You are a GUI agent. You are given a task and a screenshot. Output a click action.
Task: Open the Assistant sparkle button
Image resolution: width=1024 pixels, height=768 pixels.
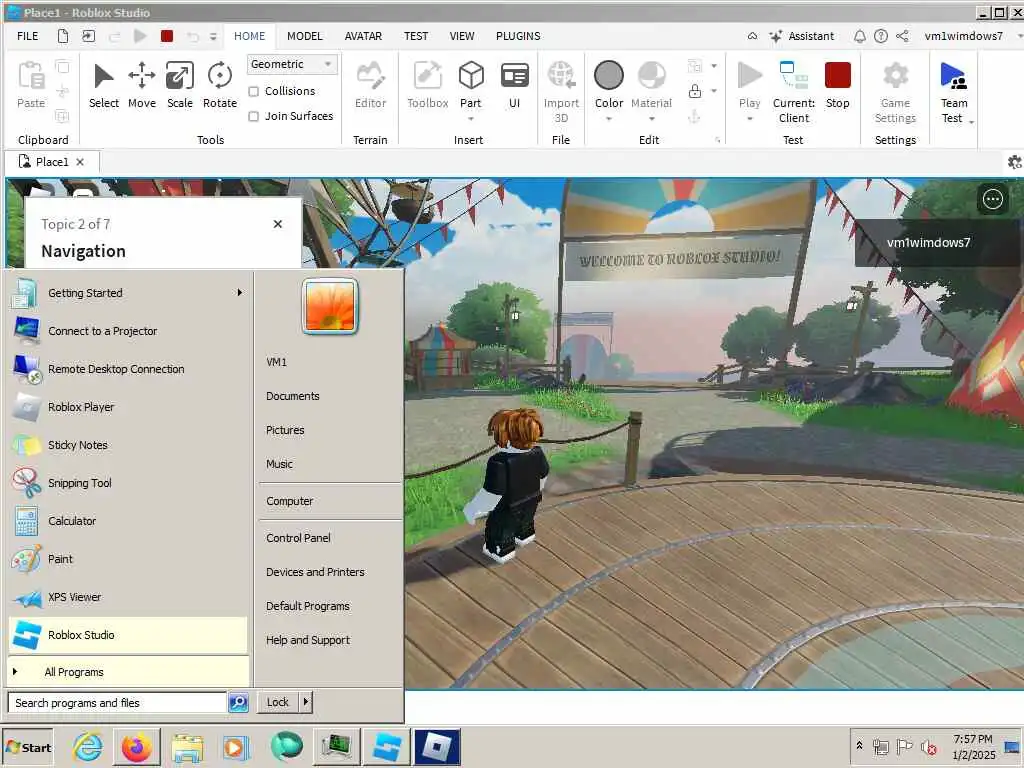[x=801, y=36]
